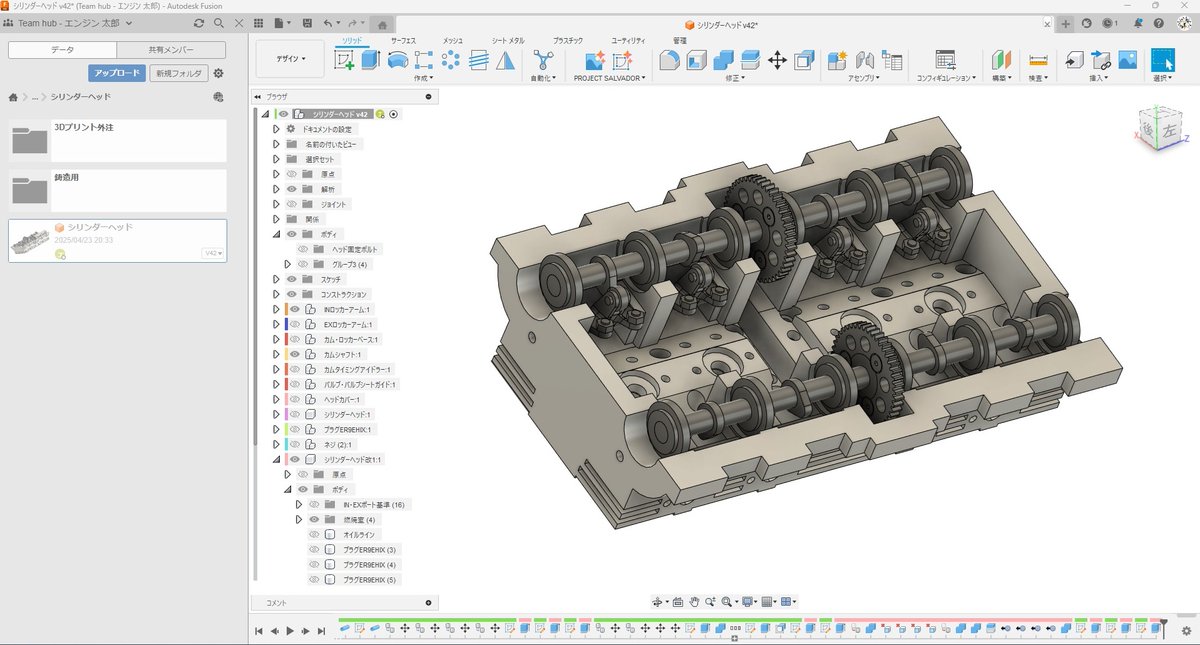Select the Pan hand tool
The image size is (1200, 645).
(x=694, y=602)
